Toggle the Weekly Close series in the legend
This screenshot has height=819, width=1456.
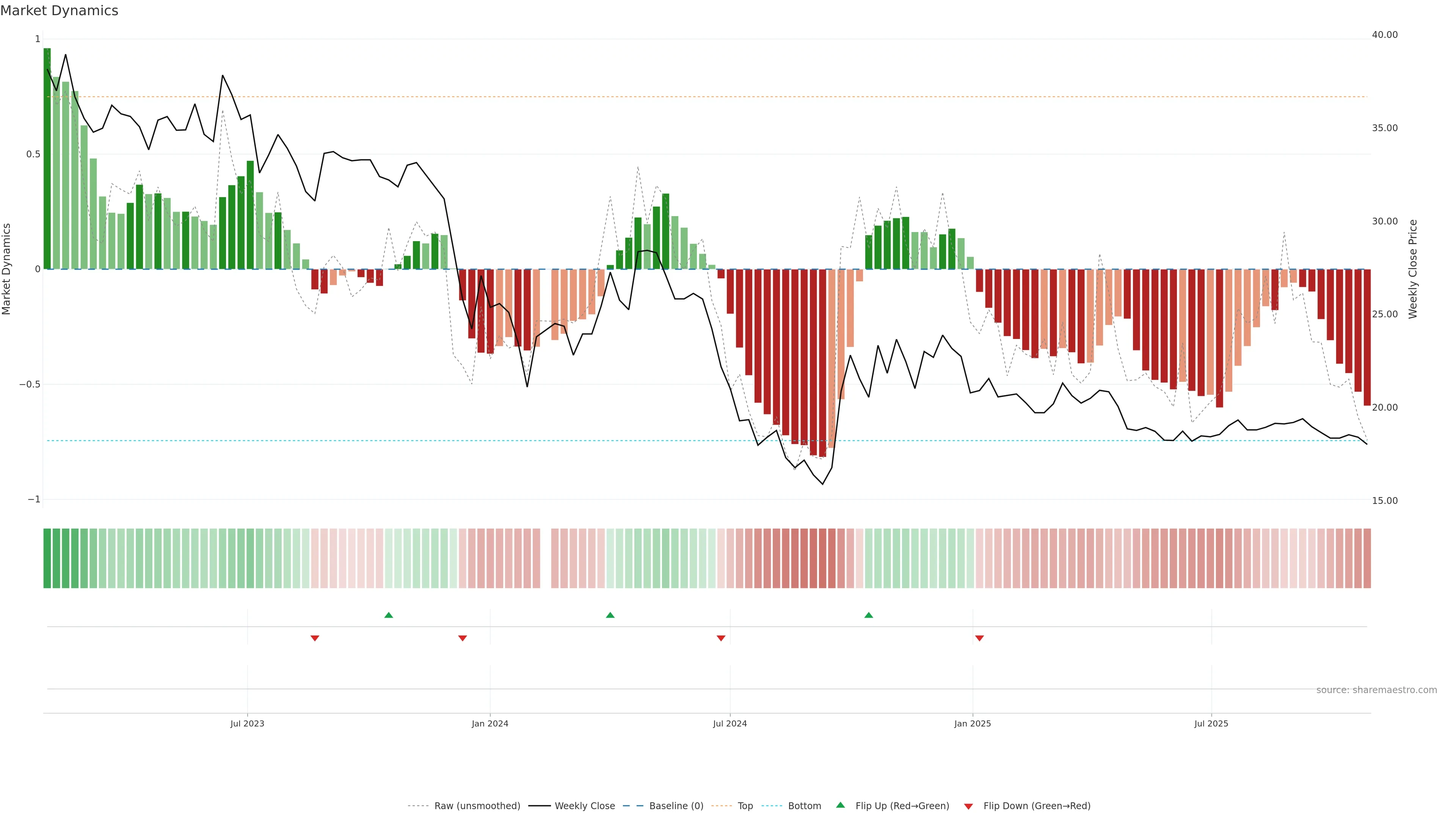pos(584,806)
